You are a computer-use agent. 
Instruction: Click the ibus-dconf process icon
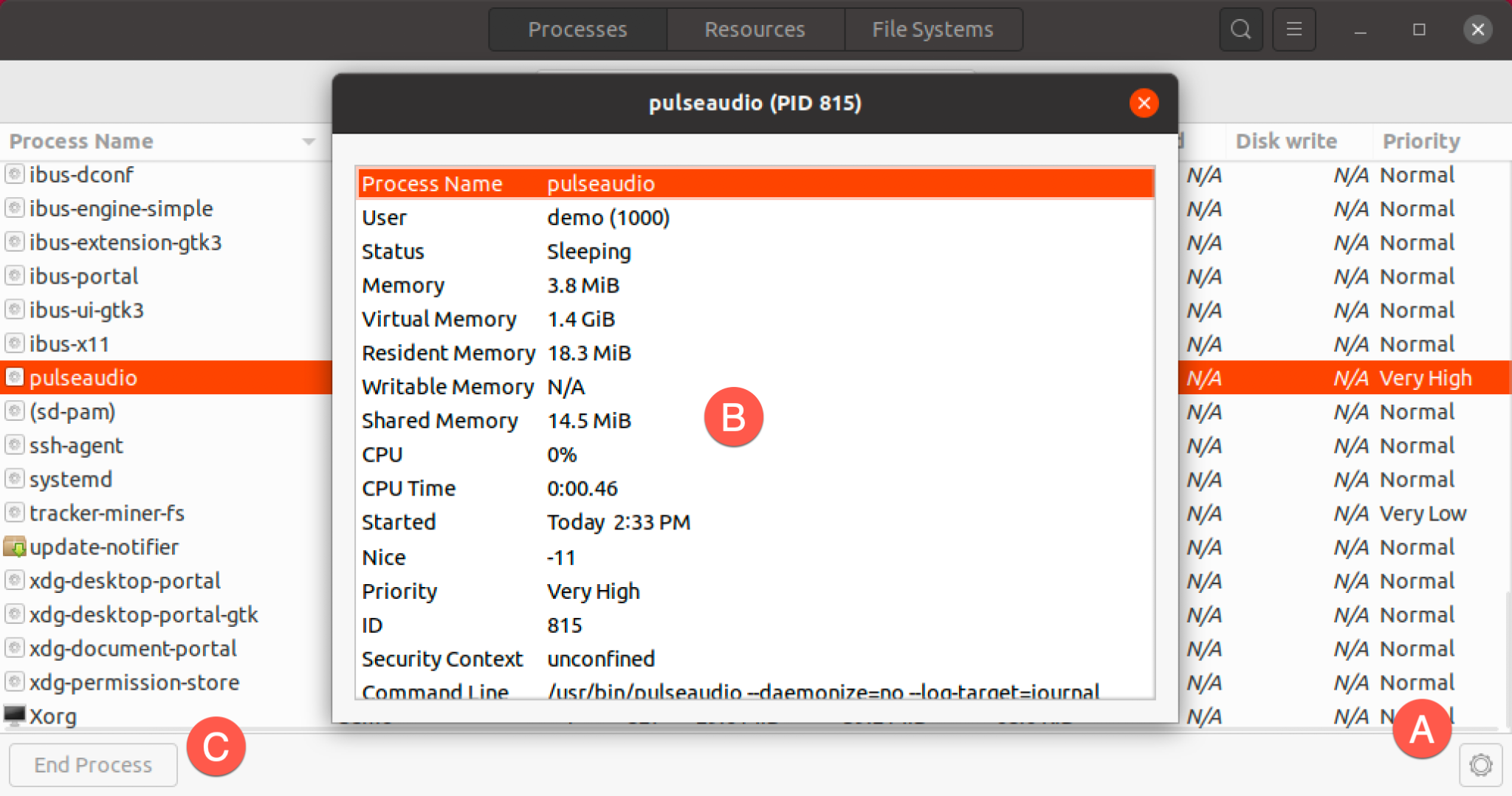click(x=14, y=174)
